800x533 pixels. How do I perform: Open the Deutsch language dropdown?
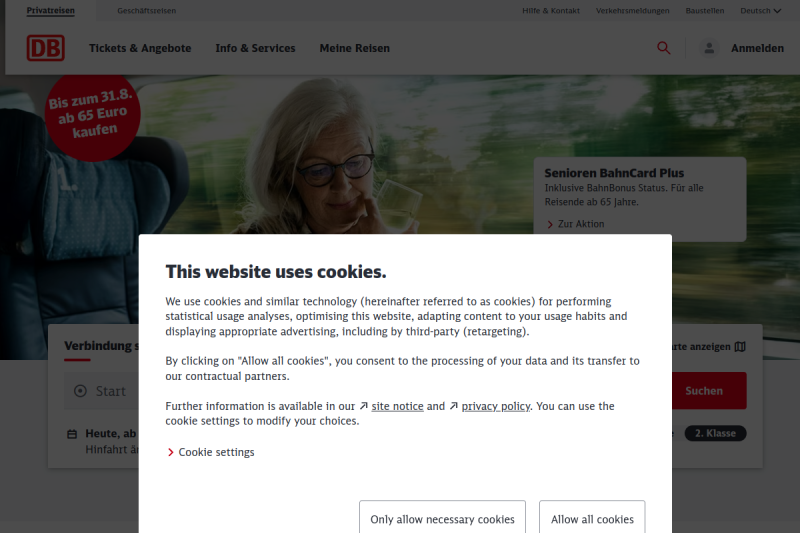point(760,11)
